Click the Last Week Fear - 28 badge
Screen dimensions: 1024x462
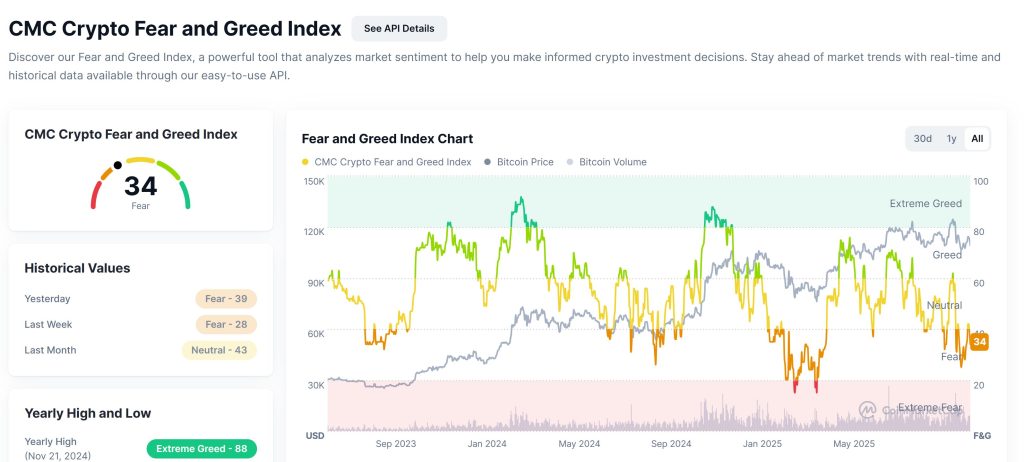(226, 324)
